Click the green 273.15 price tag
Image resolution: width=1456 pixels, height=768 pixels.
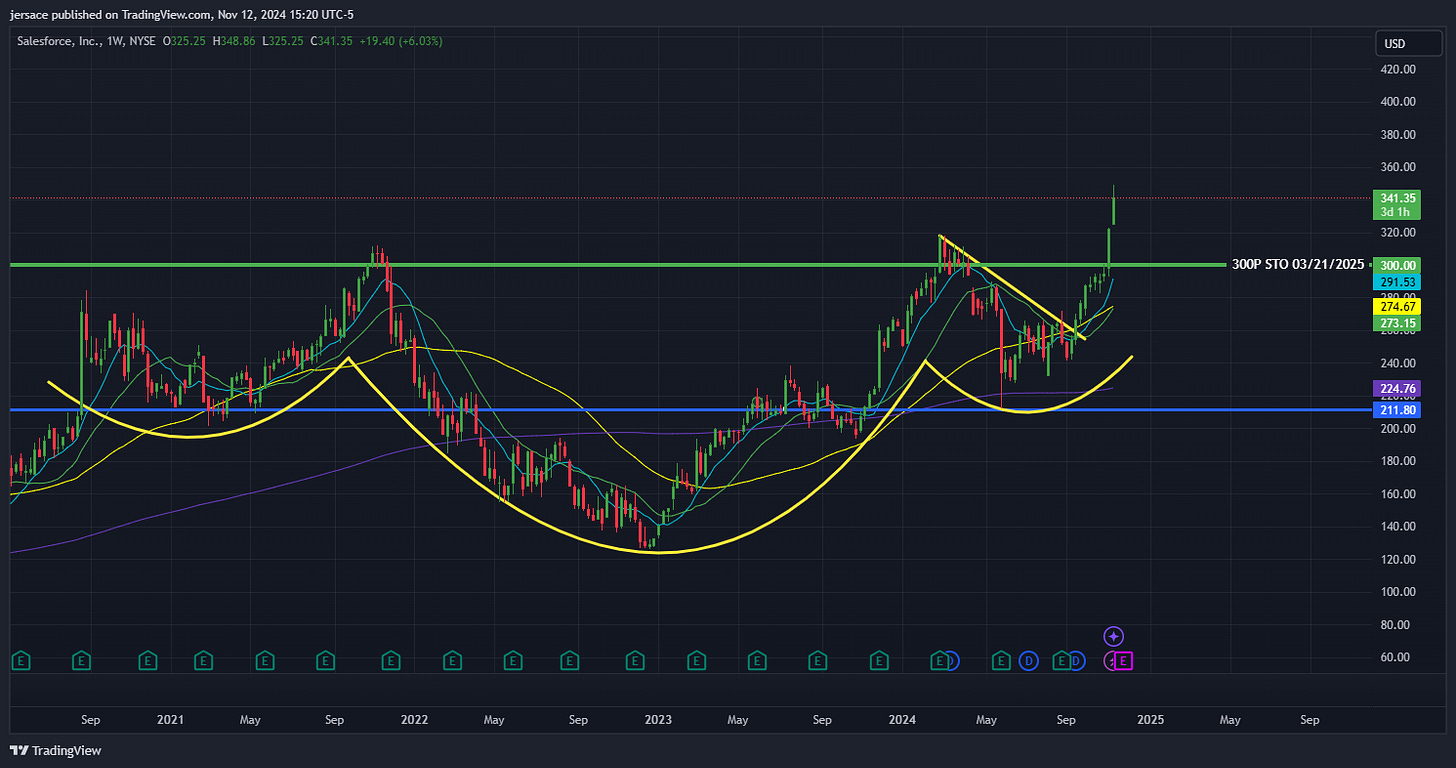[x=1395, y=323]
